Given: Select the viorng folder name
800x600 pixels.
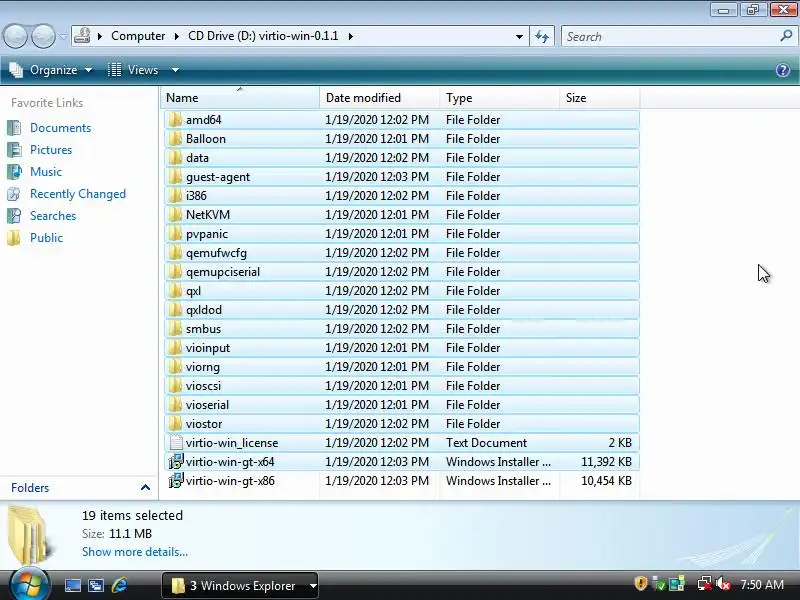Looking at the screenshot, I should (x=203, y=367).
